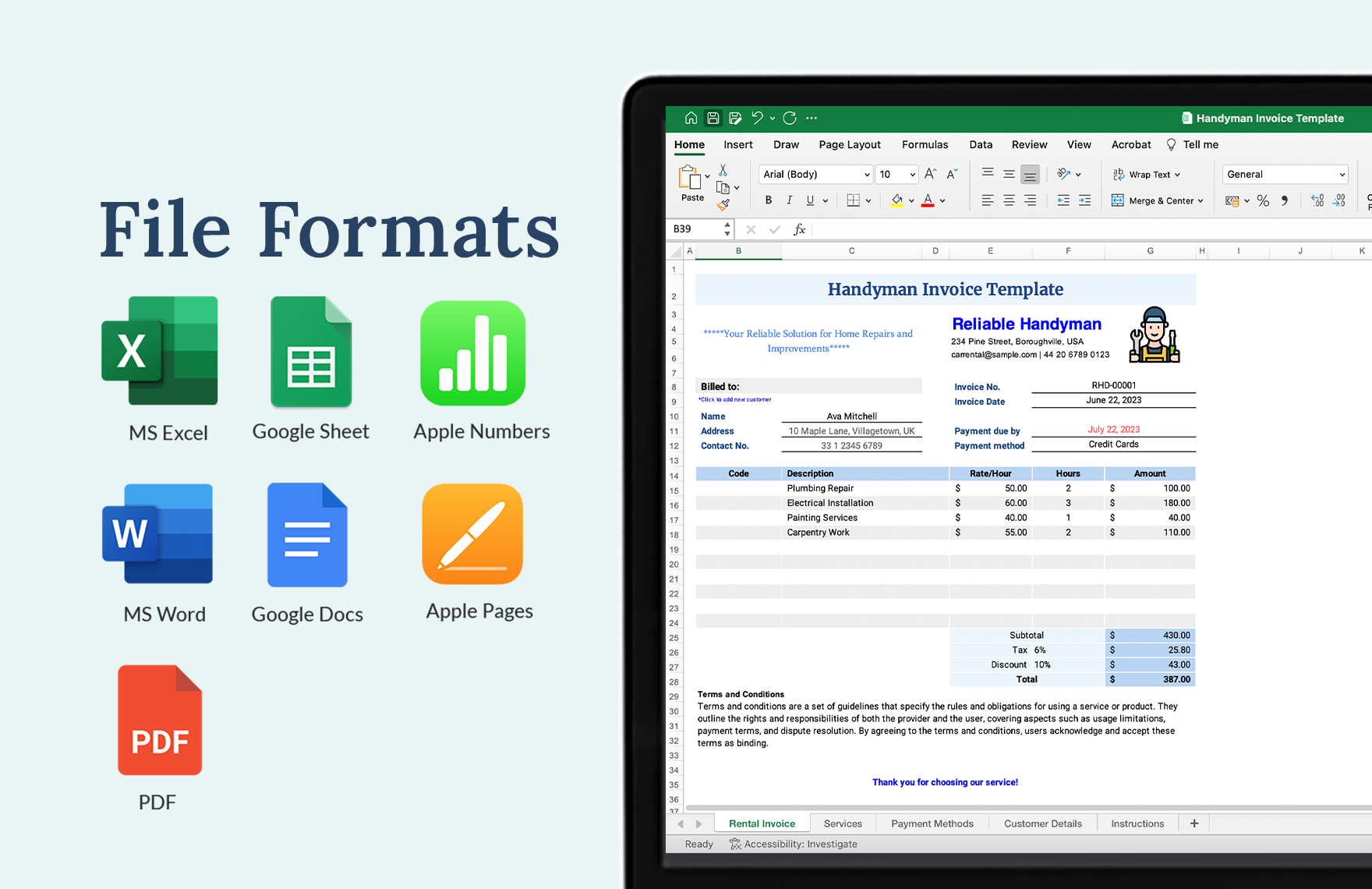The height and width of the screenshot is (889, 1372).
Task: Click the B39 name box
Action: [699, 229]
